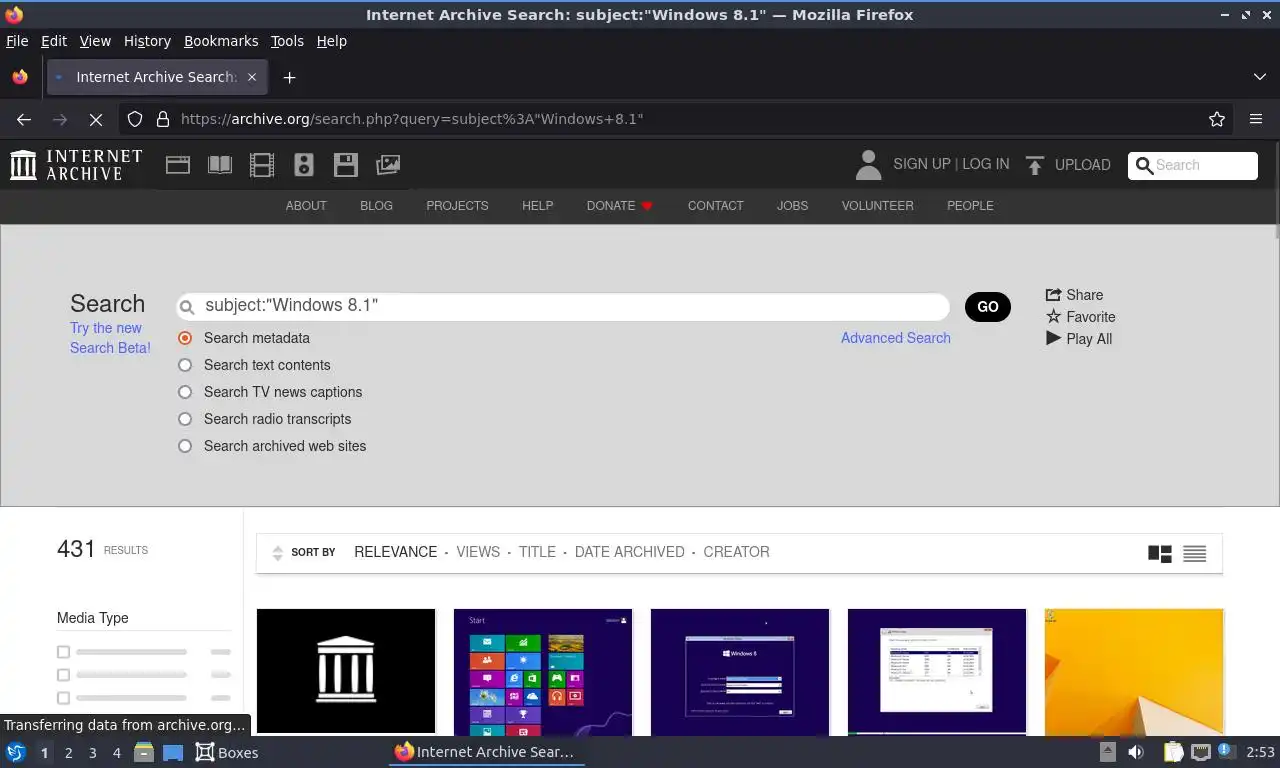Click the GO search button
Image resolution: width=1280 pixels, height=768 pixels.
point(988,307)
